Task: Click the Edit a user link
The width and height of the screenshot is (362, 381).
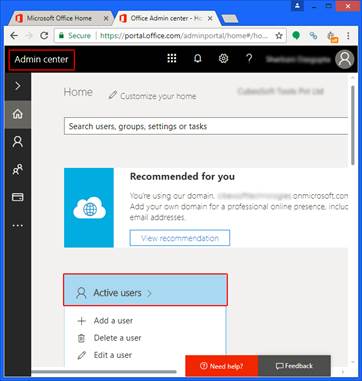Action: point(113,355)
